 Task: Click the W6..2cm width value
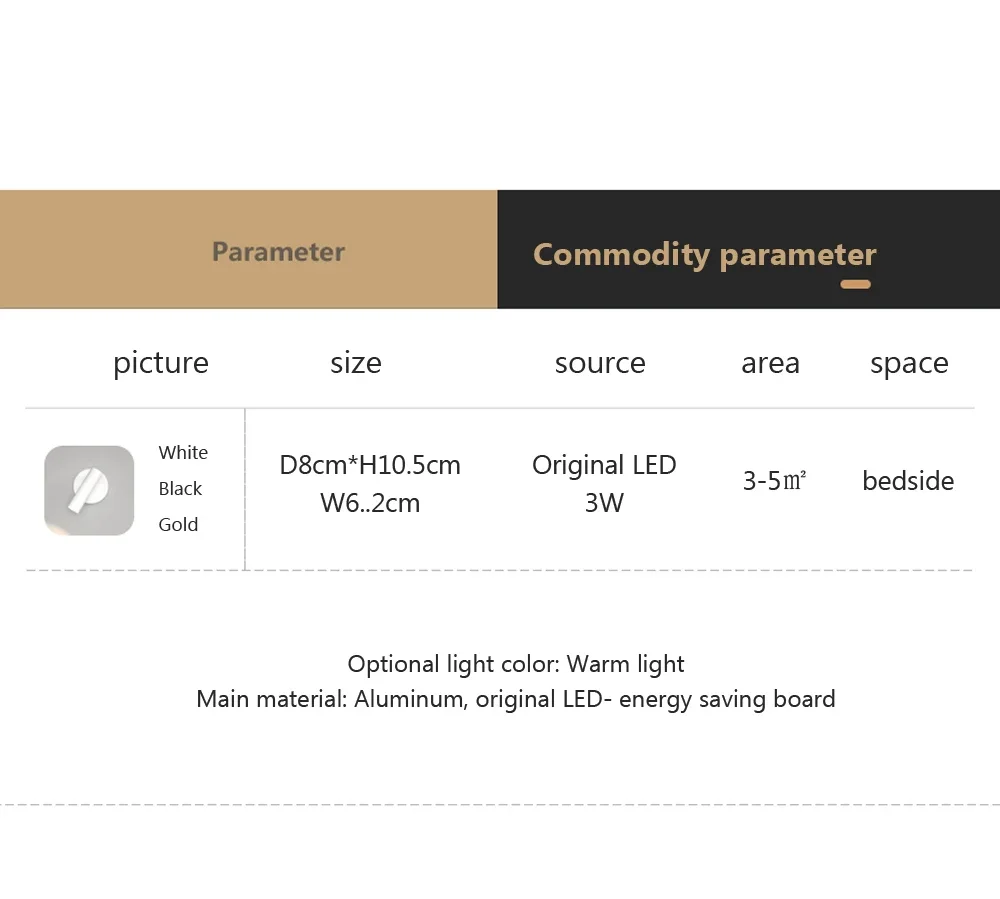[x=370, y=503]
